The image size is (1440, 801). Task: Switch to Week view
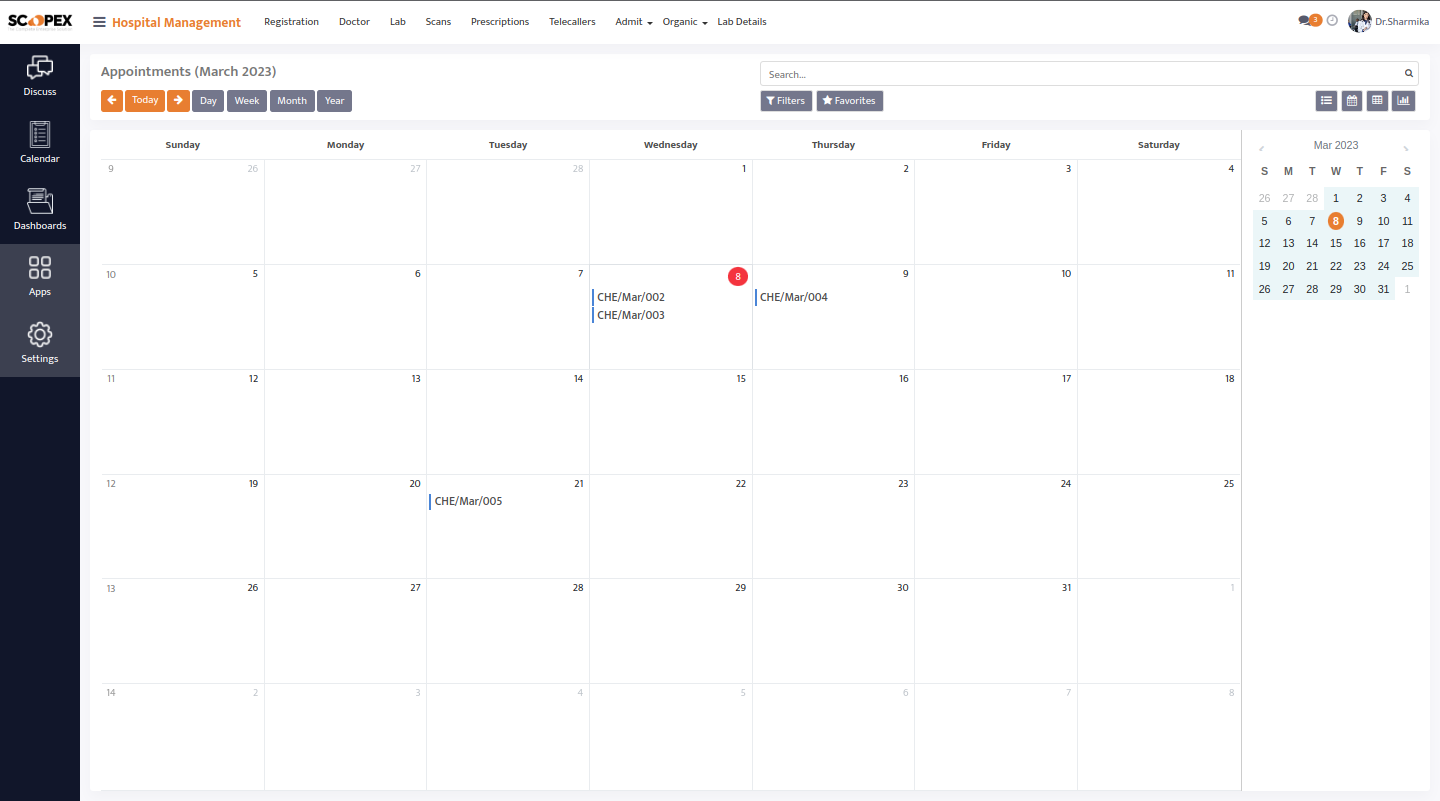(x=247, y=100)
